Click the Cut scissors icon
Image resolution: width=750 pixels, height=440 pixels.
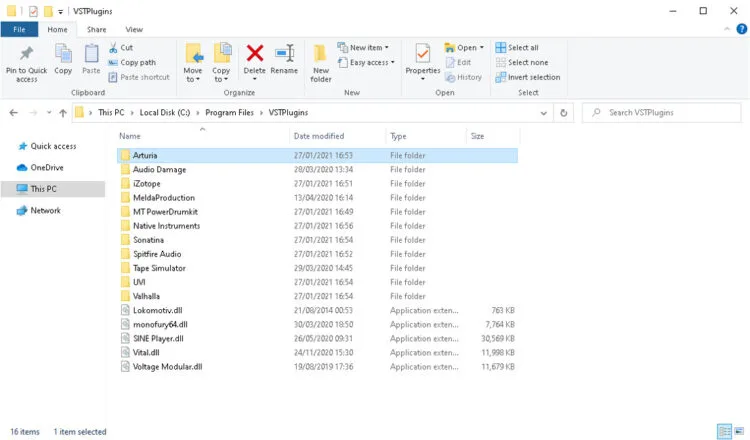(x=113, y=47)
